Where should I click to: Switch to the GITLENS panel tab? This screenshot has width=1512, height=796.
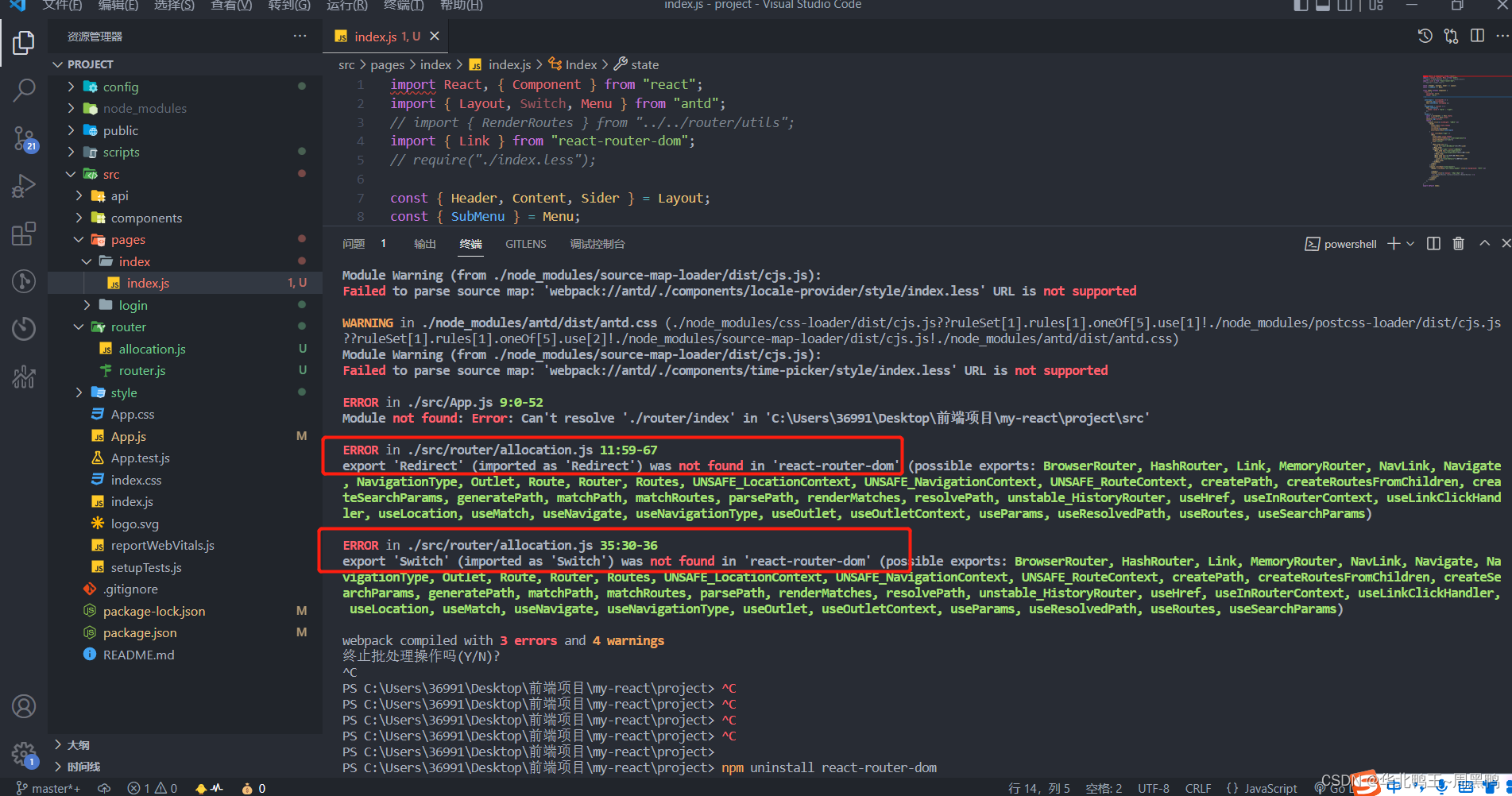pos(526,244)
